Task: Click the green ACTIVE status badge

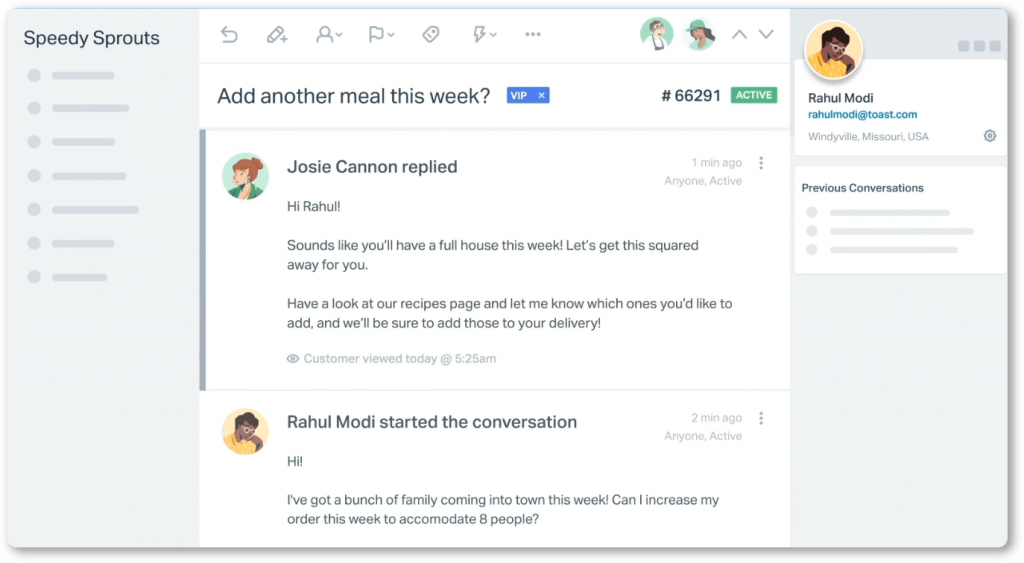Action: pos(753,96)
